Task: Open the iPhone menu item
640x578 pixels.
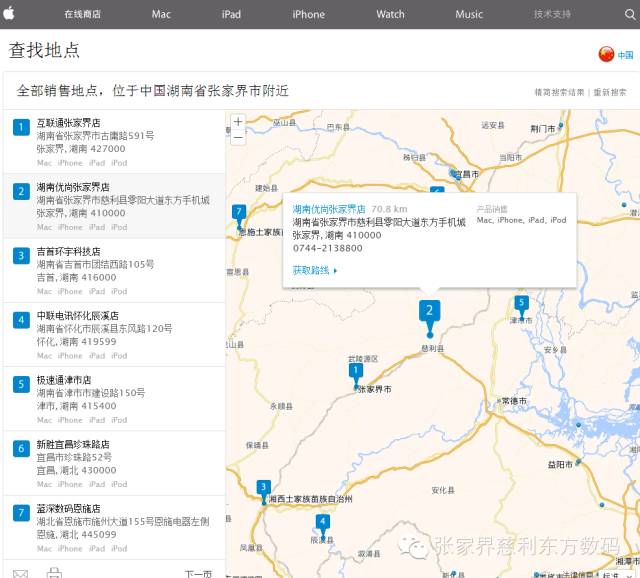Action: pos(309,14)
